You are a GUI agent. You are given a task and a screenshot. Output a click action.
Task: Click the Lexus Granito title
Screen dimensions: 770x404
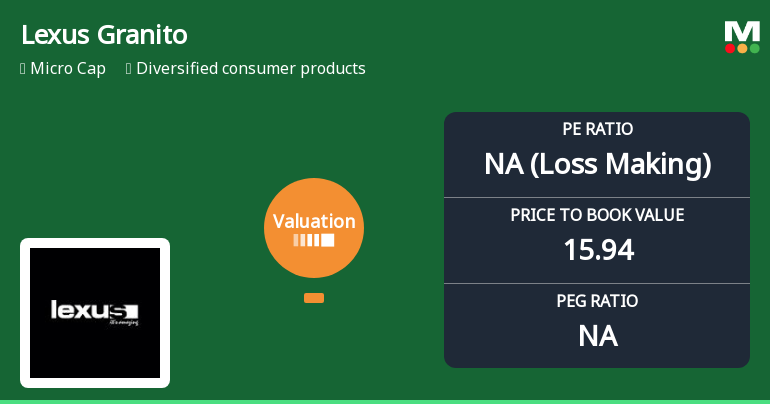tap(104, 35)
